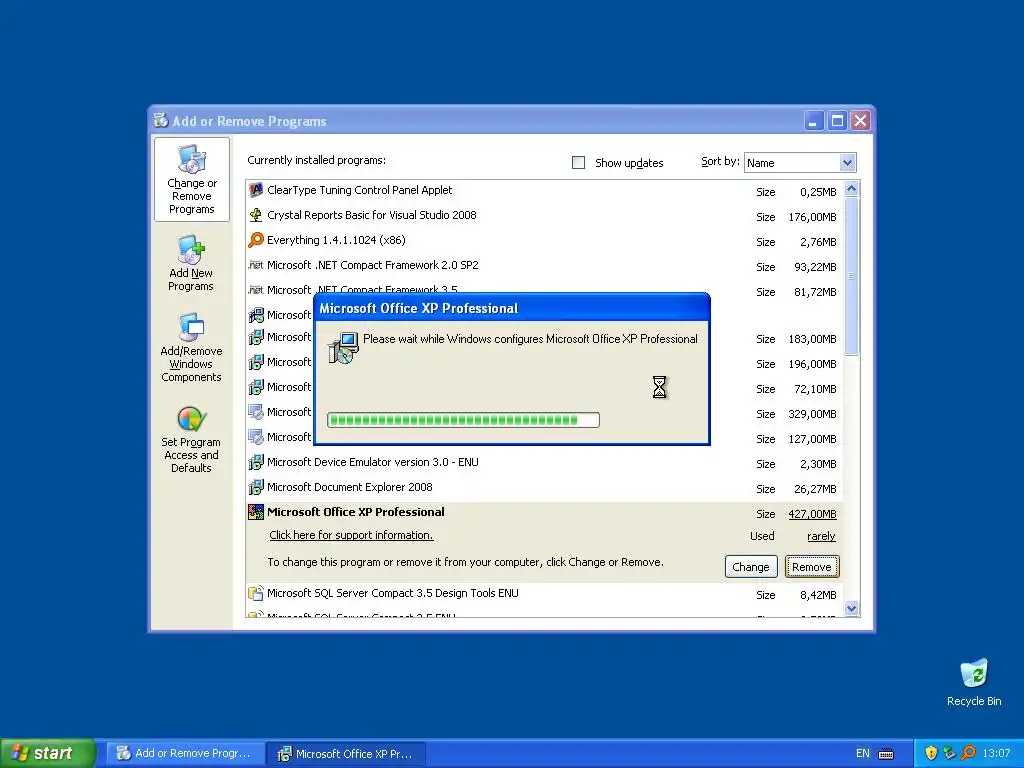Click the 2,76MB size value
Image resolution: width=1024 pixels, height=768 pixels.
tap(818, 242)
